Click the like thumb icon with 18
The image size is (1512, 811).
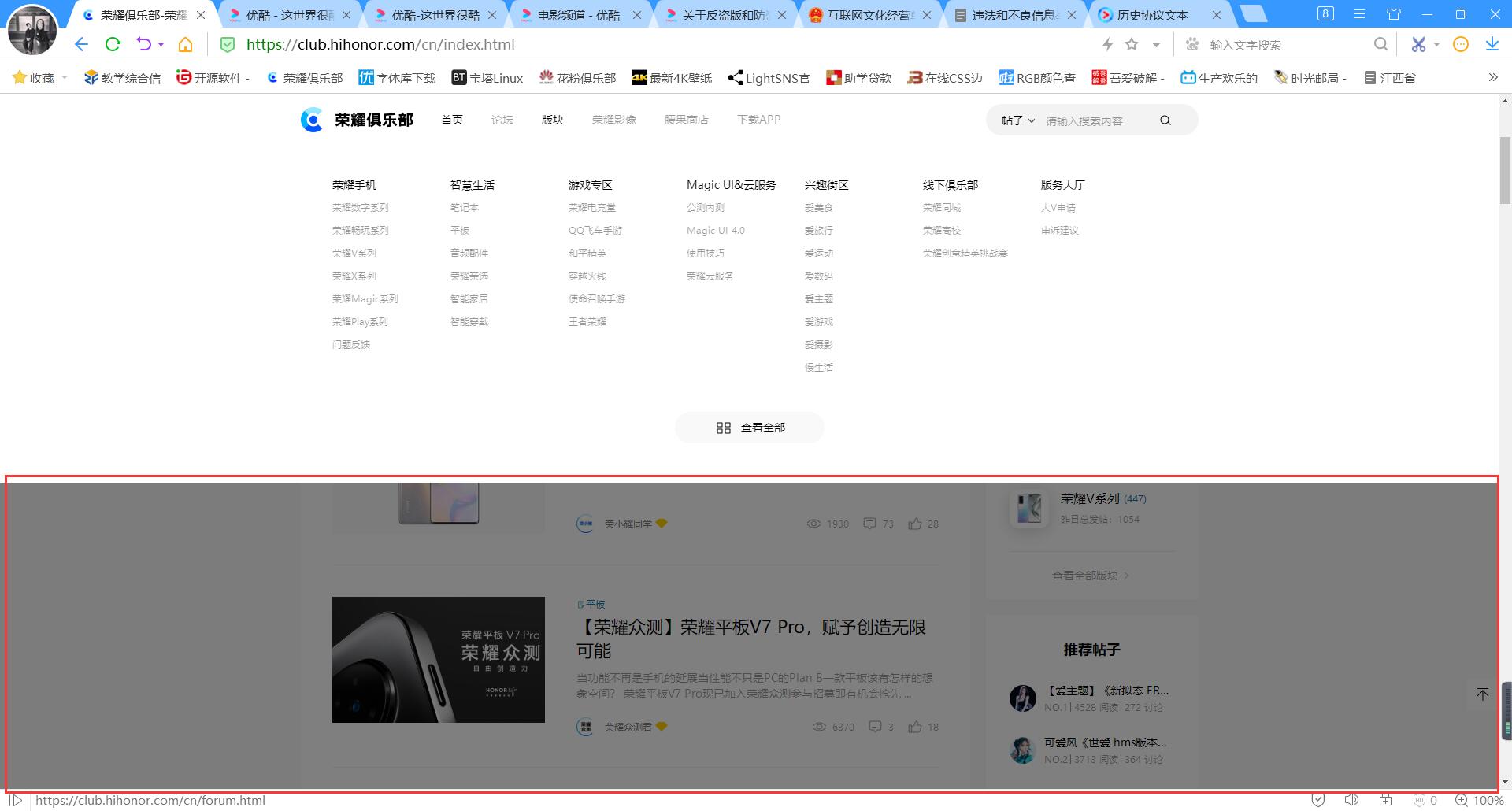click(914, 727)
